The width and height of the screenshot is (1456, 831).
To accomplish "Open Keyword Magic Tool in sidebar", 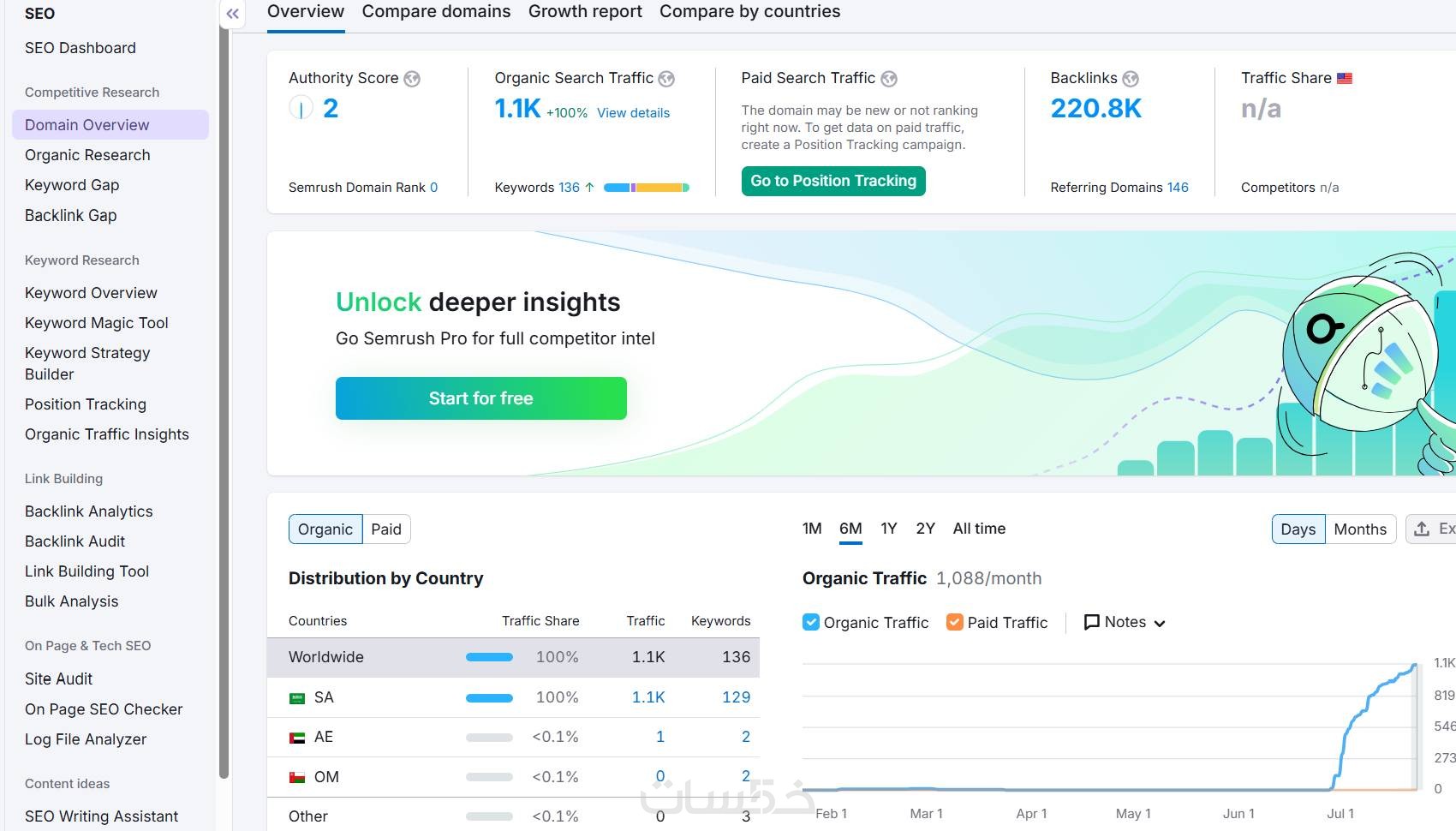I will point(97,323).
